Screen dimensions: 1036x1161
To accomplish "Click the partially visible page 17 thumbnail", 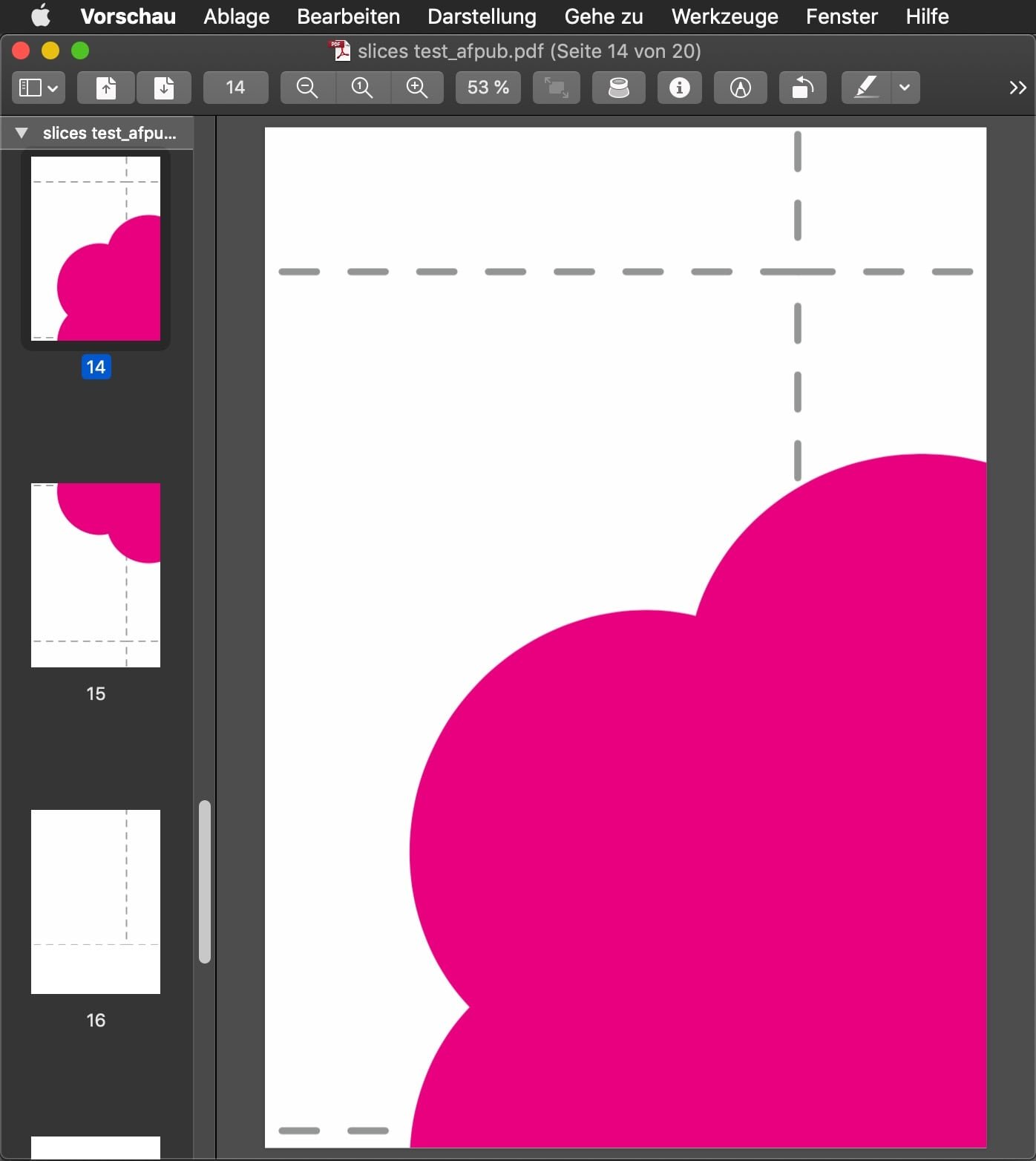I will (96, 1148).
